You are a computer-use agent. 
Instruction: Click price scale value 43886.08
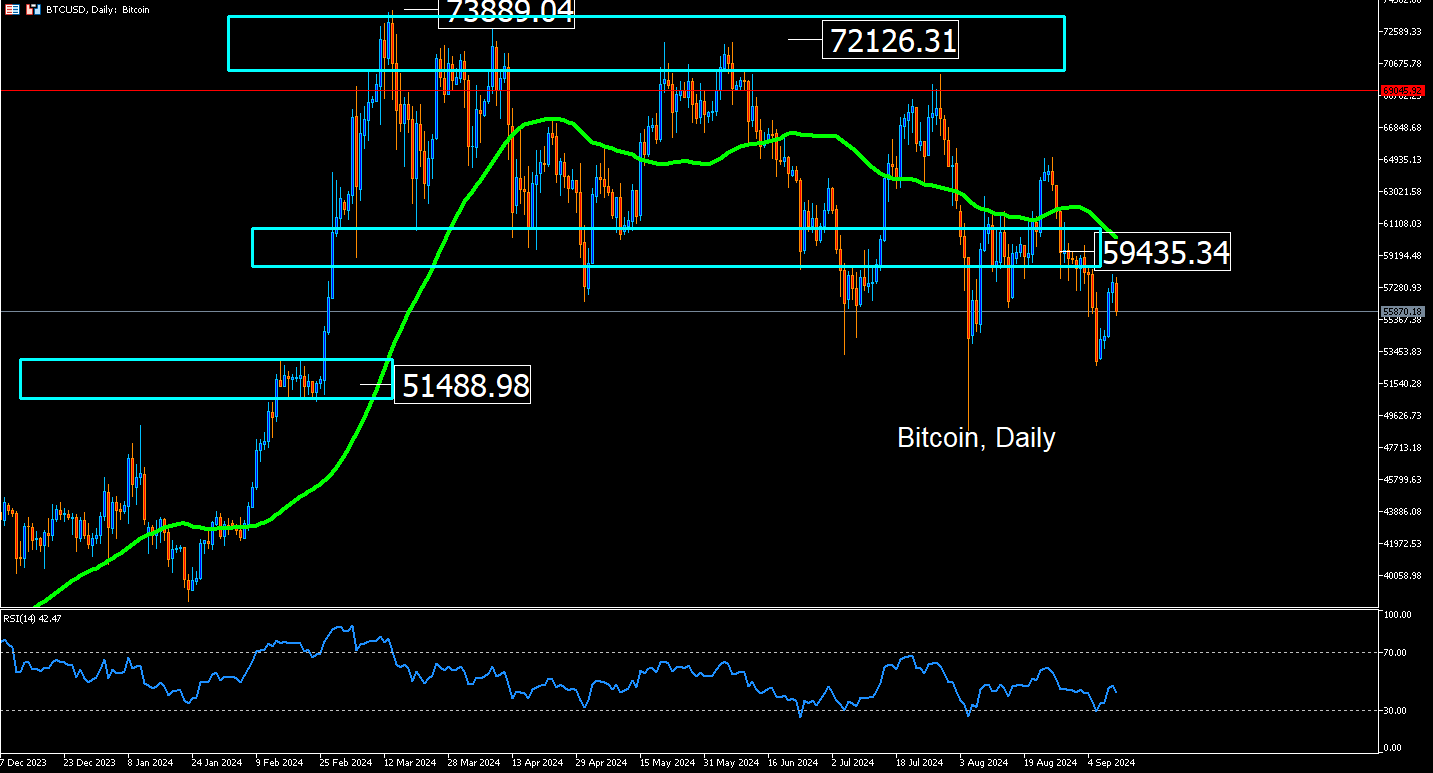point(1403,512)
